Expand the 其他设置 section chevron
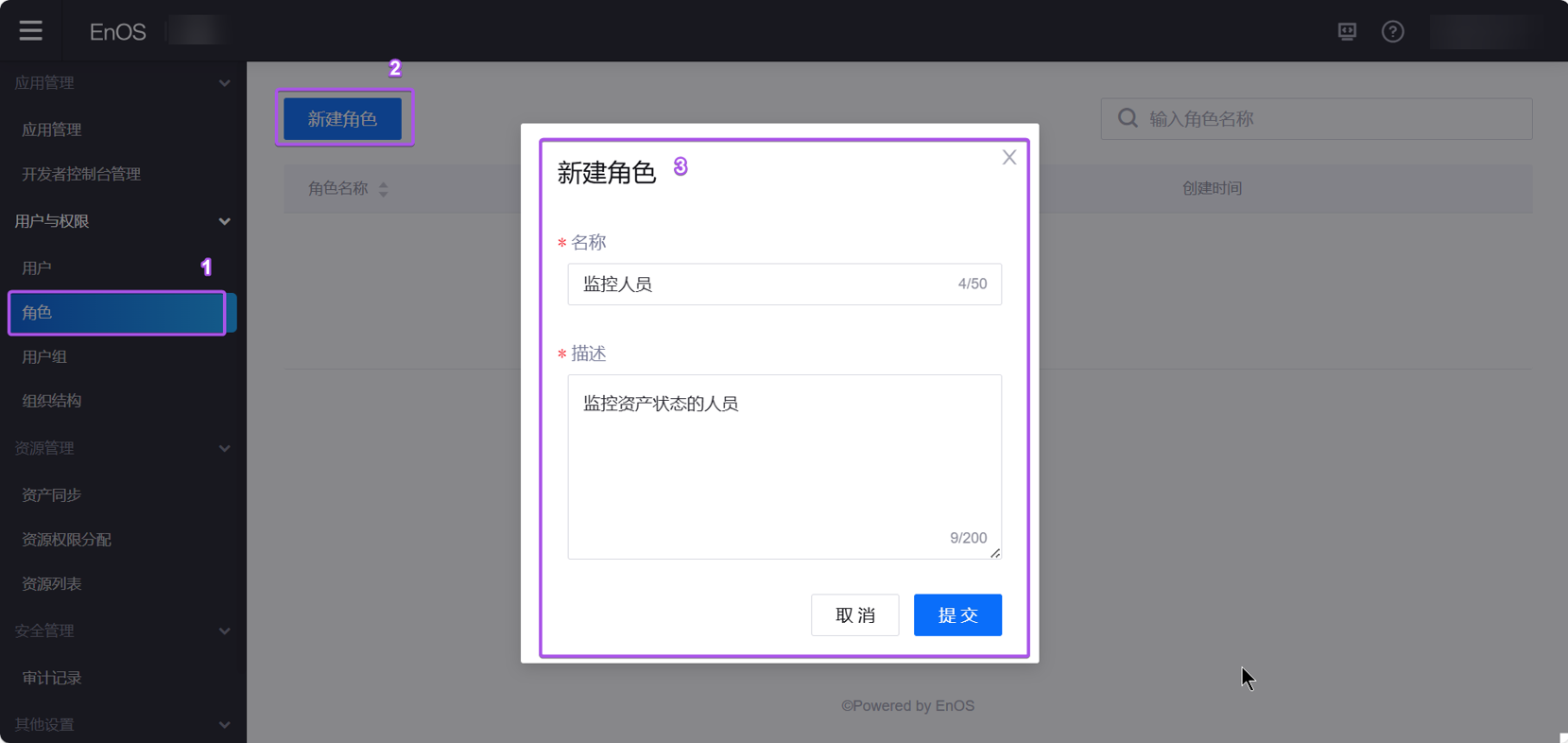This screenshot has height=743, width=1568. (x=224, y=724)
